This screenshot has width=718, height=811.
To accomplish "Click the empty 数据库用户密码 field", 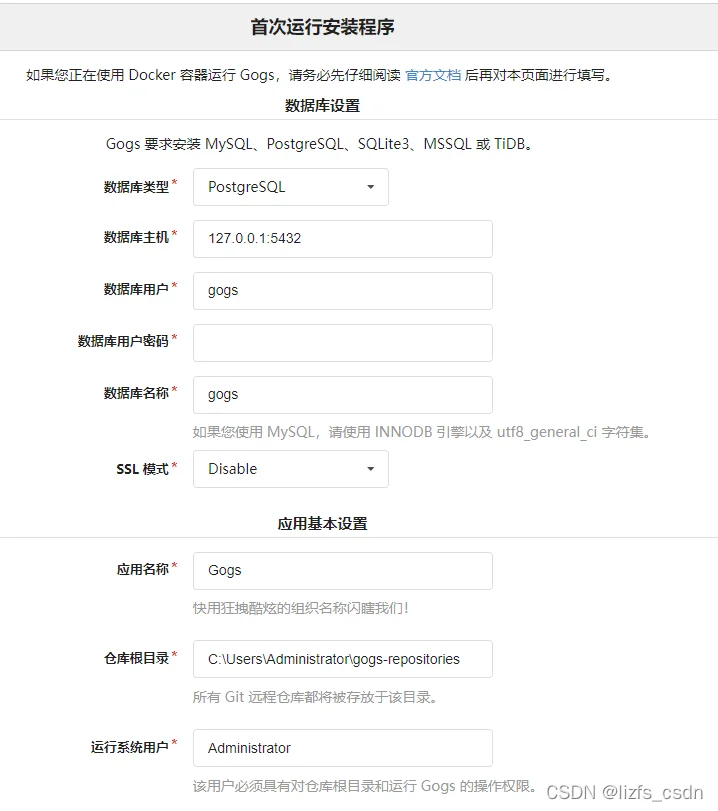I will 342,342.
